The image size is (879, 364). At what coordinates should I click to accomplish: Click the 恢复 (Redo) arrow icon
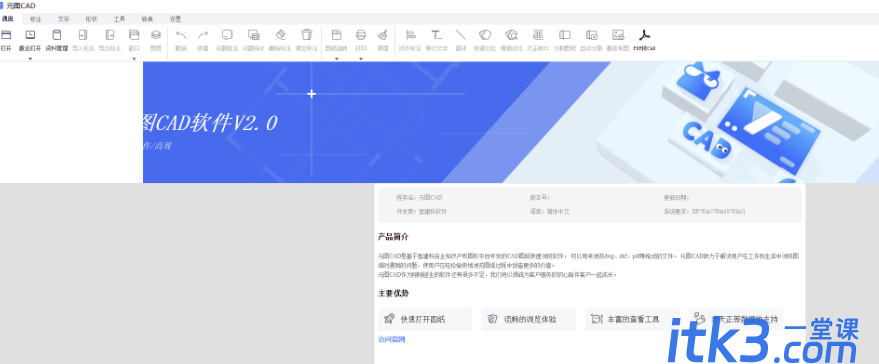(x=203, y=35)
